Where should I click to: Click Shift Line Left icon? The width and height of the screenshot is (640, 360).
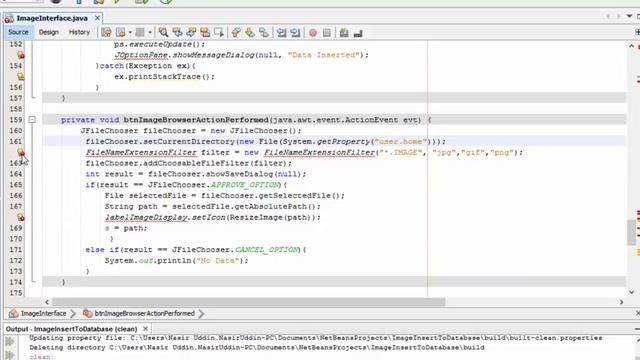[x=281, y=32]
